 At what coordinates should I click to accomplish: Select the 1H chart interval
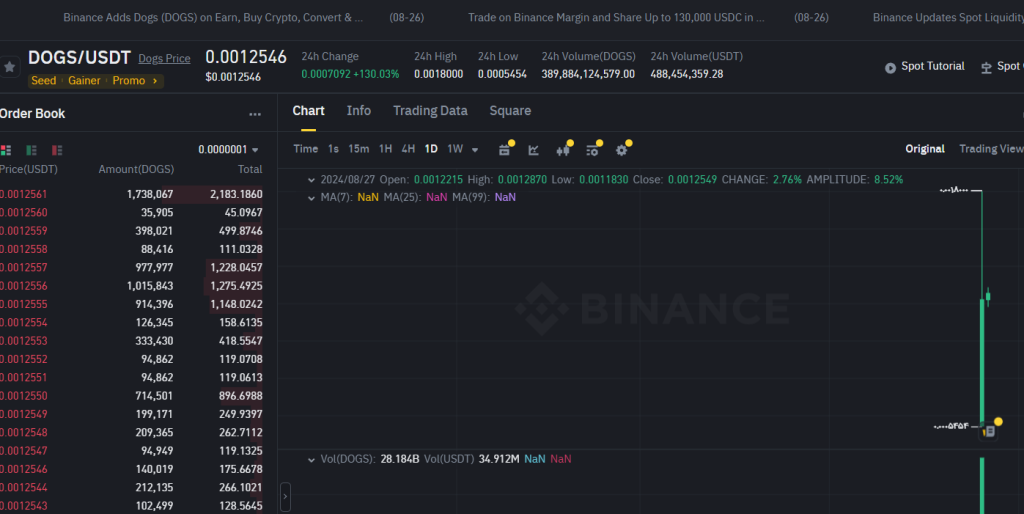pyautogui.click(x=385, y=149)
